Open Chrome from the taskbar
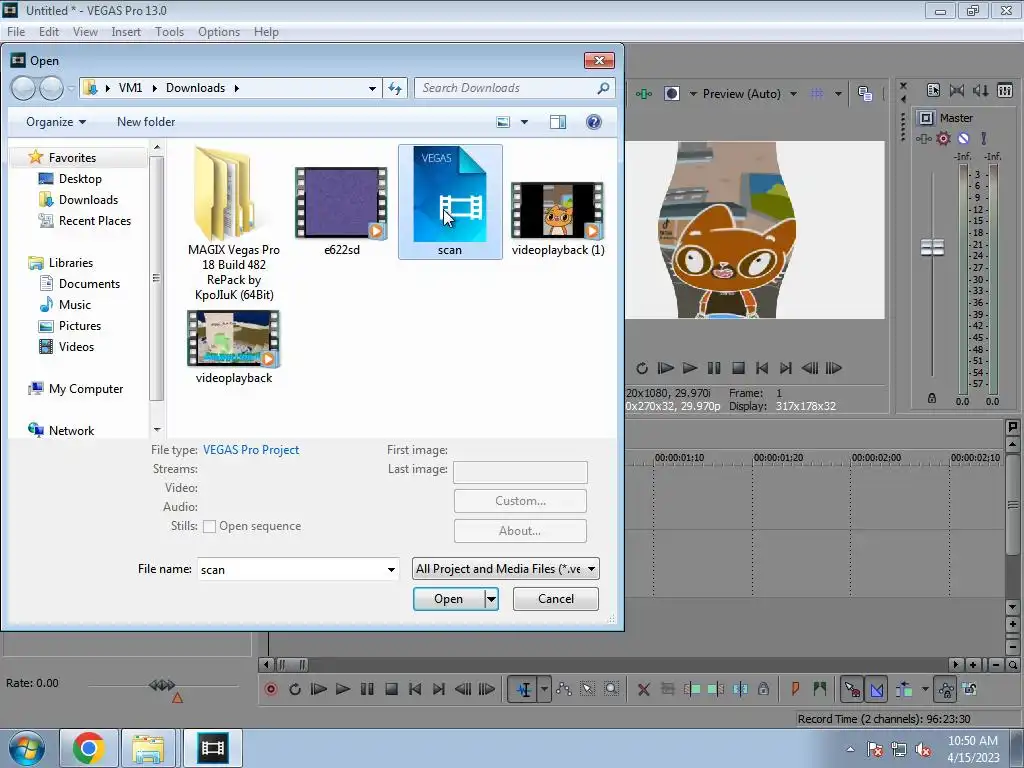Image resolution: width=1024 pixels, height=768 pixels. pyautogui.click(x=89, y=748)
